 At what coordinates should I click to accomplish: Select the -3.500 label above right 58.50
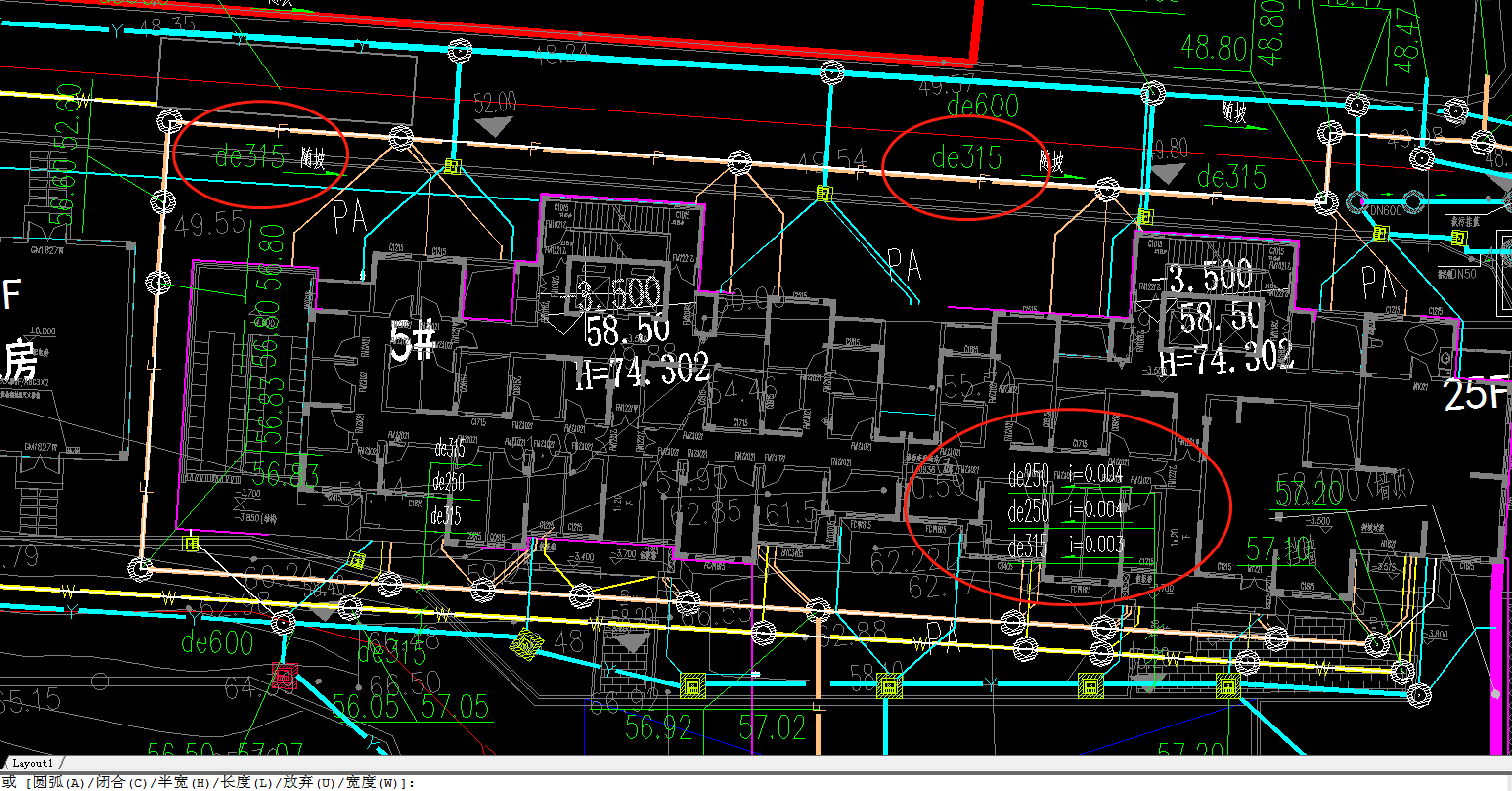point(1203,276)
